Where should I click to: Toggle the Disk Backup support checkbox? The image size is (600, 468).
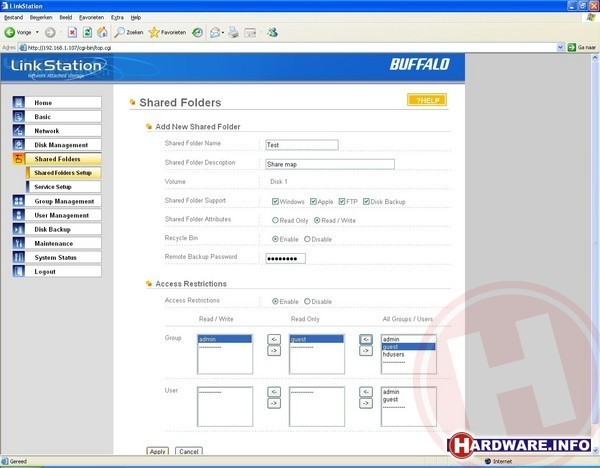(x=366, y=201)
